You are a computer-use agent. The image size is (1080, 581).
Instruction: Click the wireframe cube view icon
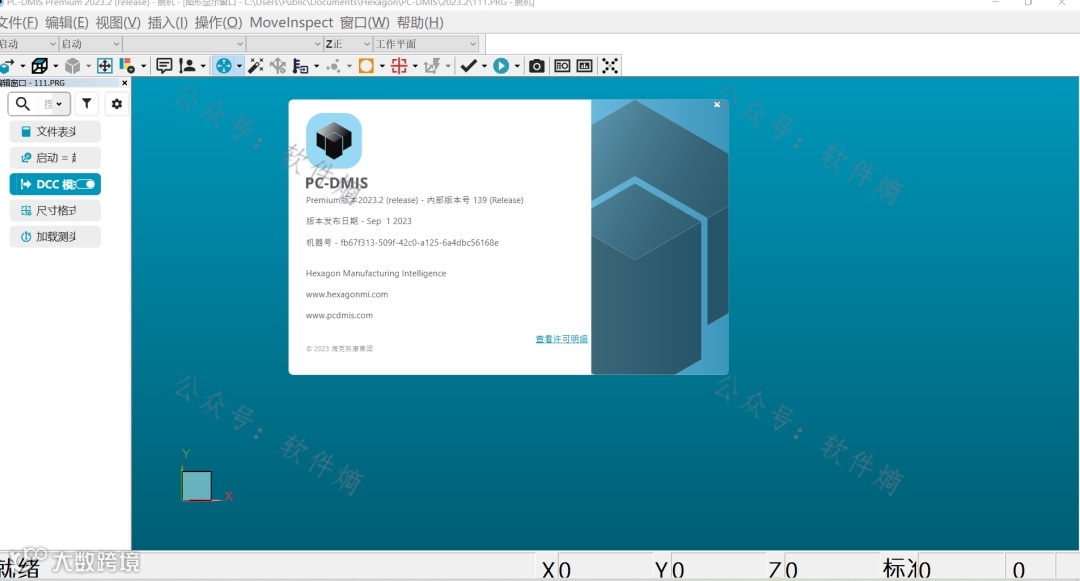tap(40, 66)
